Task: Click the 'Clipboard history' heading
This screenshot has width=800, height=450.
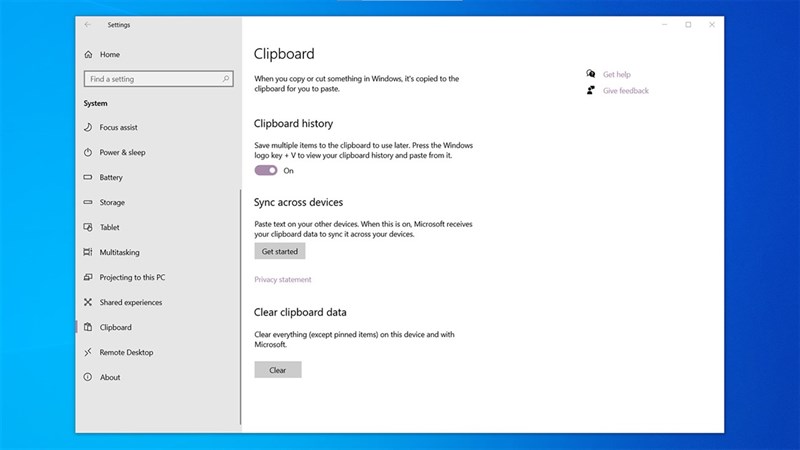Action: coord(293,123)
